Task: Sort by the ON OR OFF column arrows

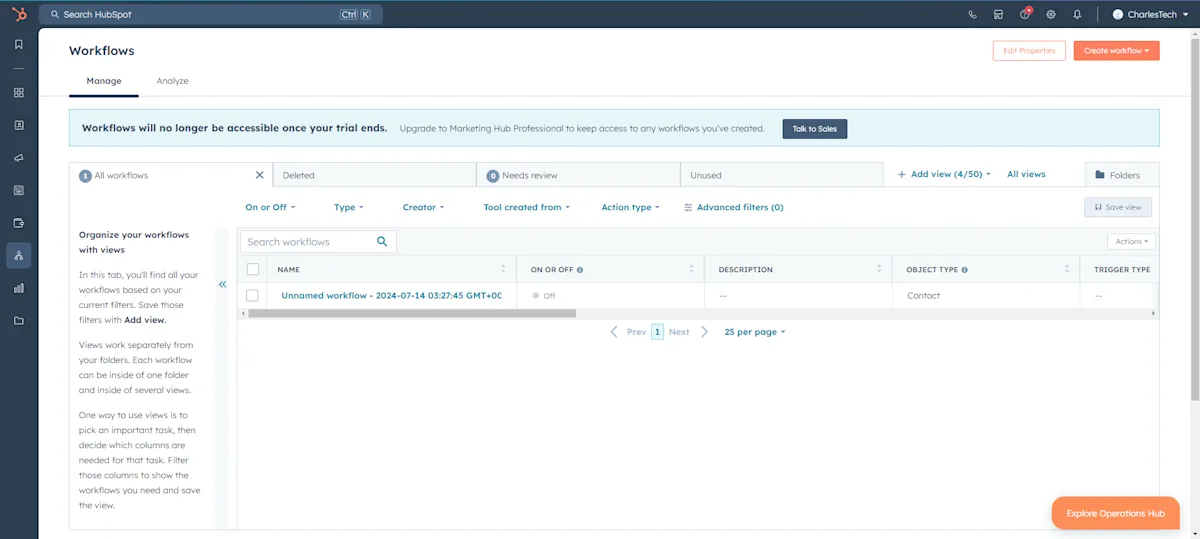Action: point(691,269)
